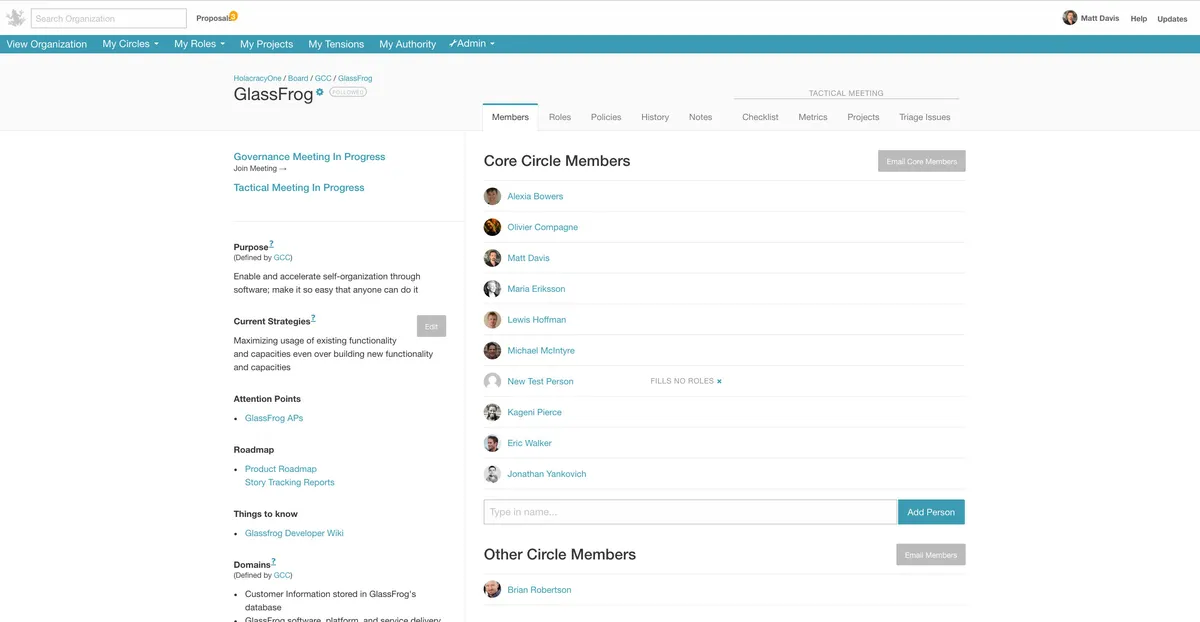The height and width of the screenshot is (622, 1200).
Task: Remove the 'Fills No Roles' flag
Action: click(x=719, y=380)
